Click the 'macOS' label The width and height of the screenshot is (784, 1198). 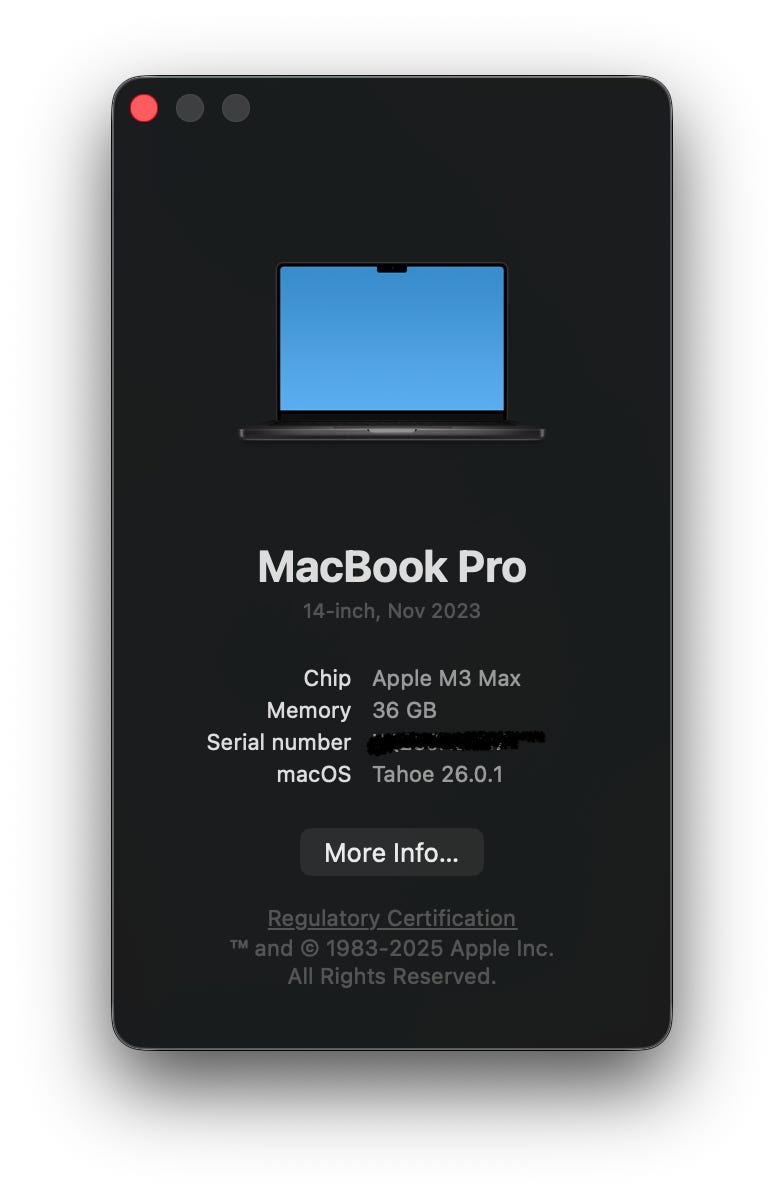314,775
